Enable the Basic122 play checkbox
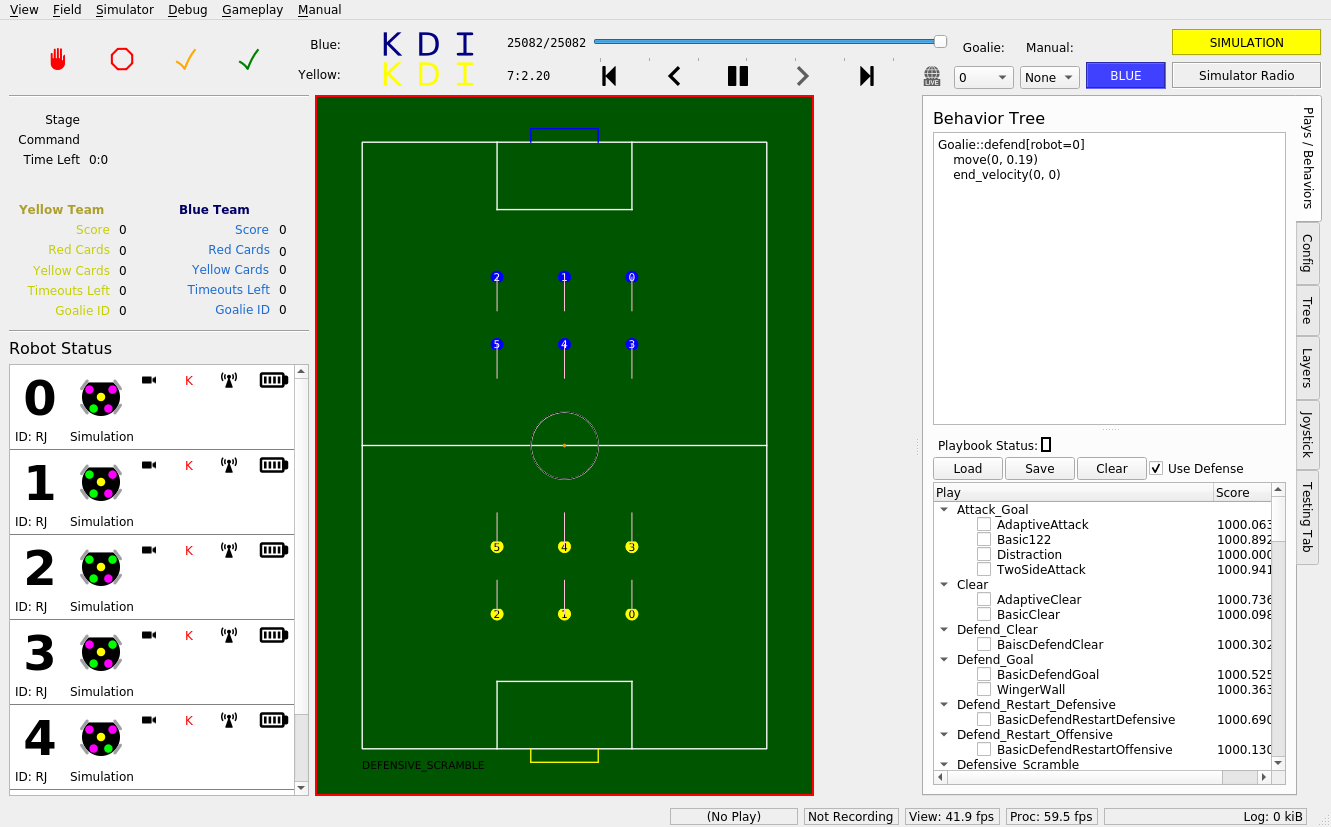 tap(984, 539)
